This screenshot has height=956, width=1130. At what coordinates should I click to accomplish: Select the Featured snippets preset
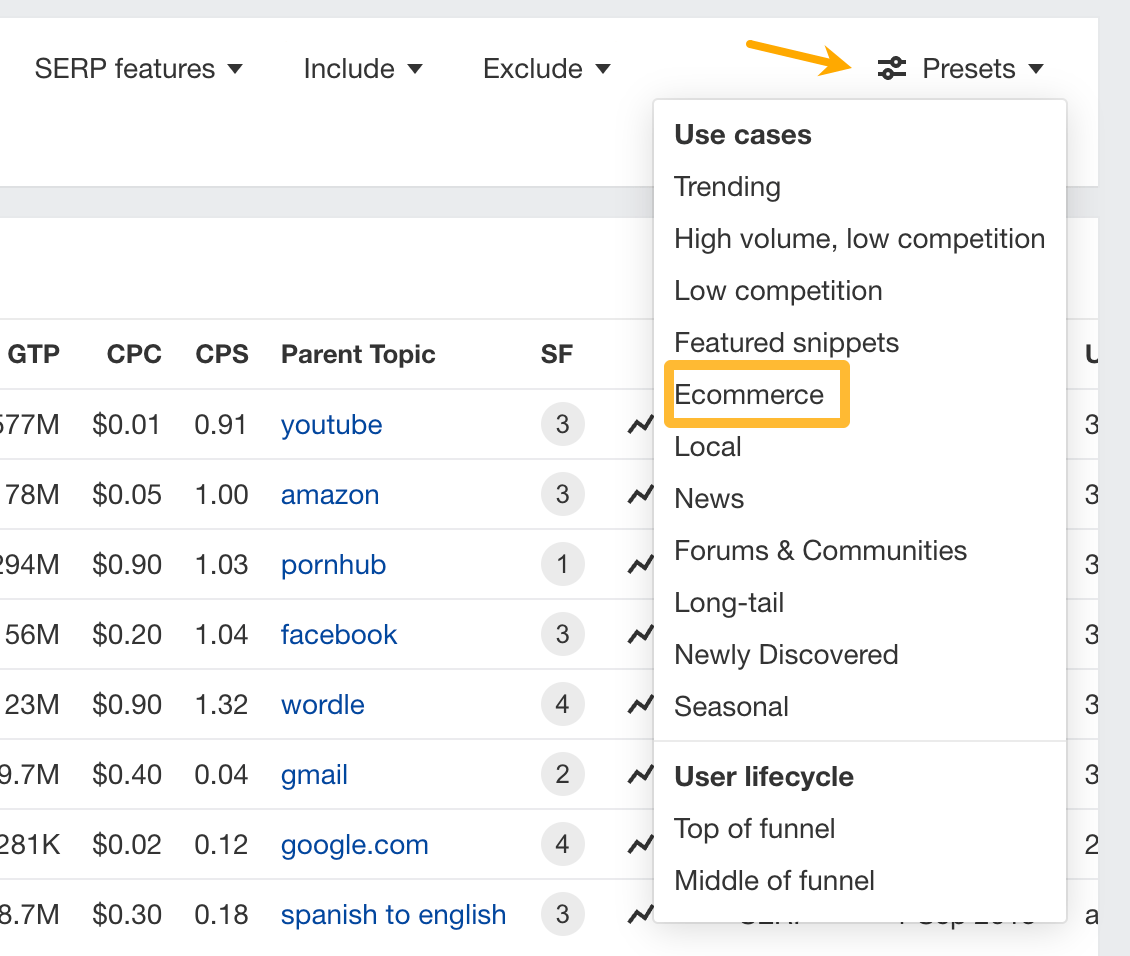click(786, 343)
